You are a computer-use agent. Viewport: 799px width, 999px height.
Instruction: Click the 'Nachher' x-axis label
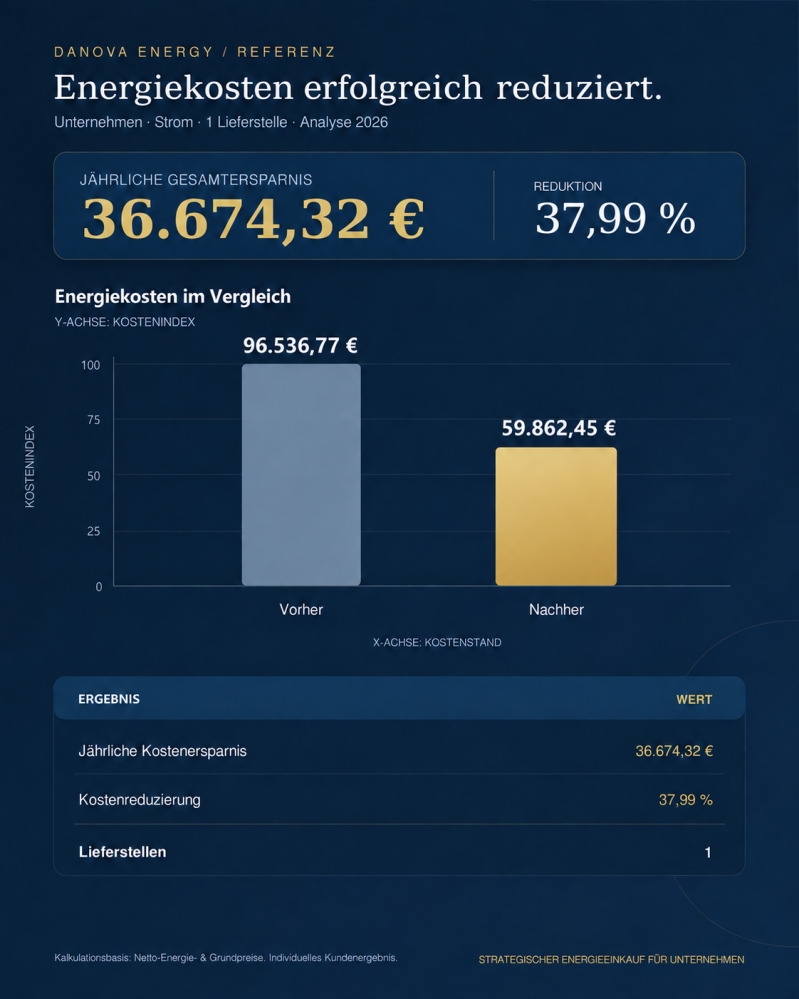(x=556, y=610)
